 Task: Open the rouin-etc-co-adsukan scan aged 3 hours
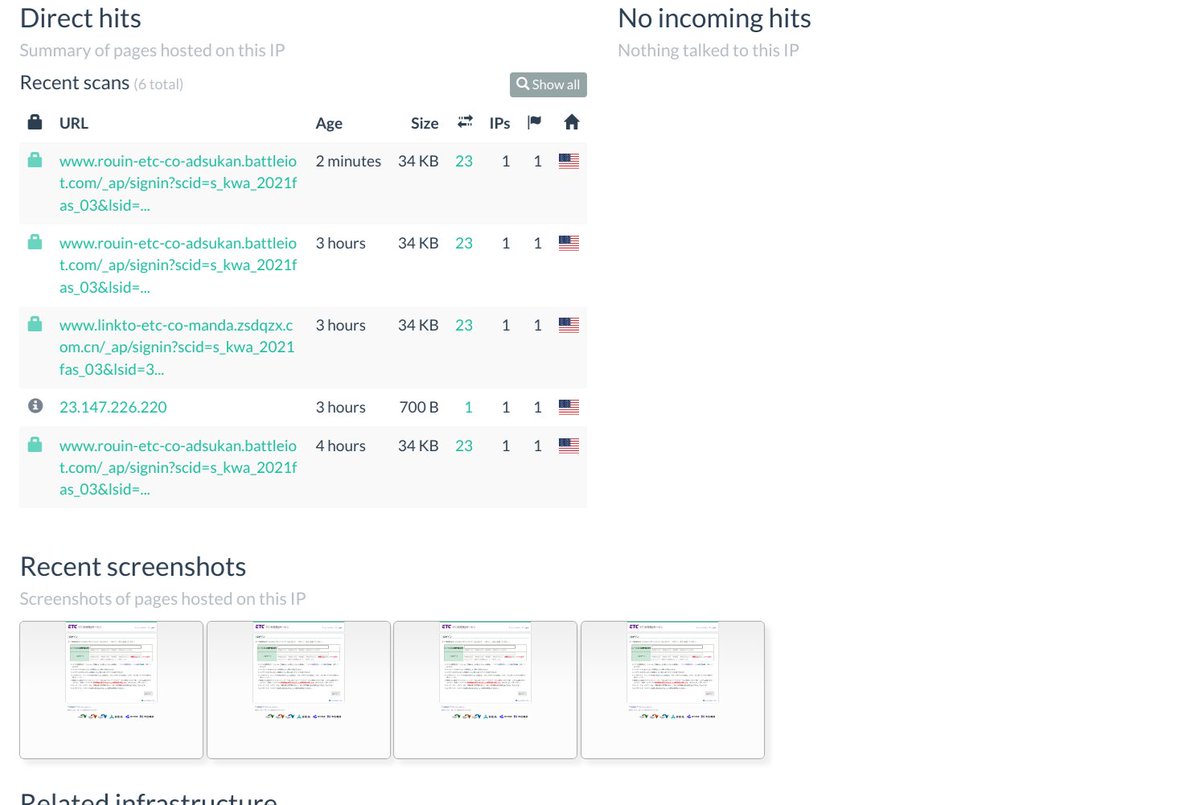click(x=178, y=265)
